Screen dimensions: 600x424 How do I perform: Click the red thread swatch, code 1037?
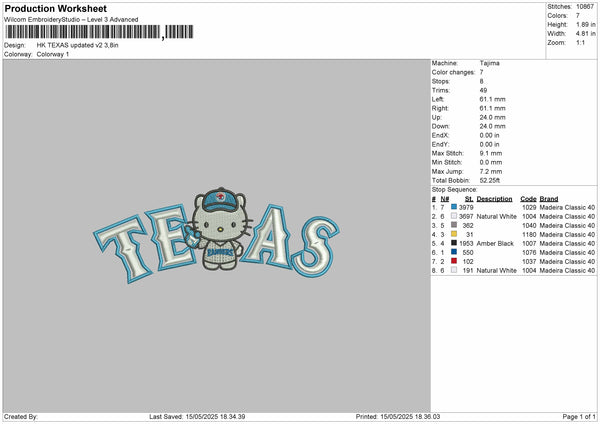[454, 261]
